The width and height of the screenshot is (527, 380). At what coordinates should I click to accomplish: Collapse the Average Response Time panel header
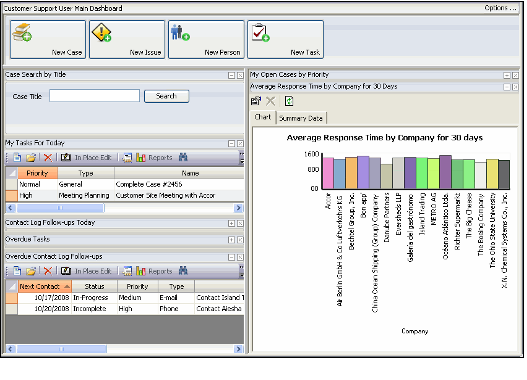[x=507, y=87]
